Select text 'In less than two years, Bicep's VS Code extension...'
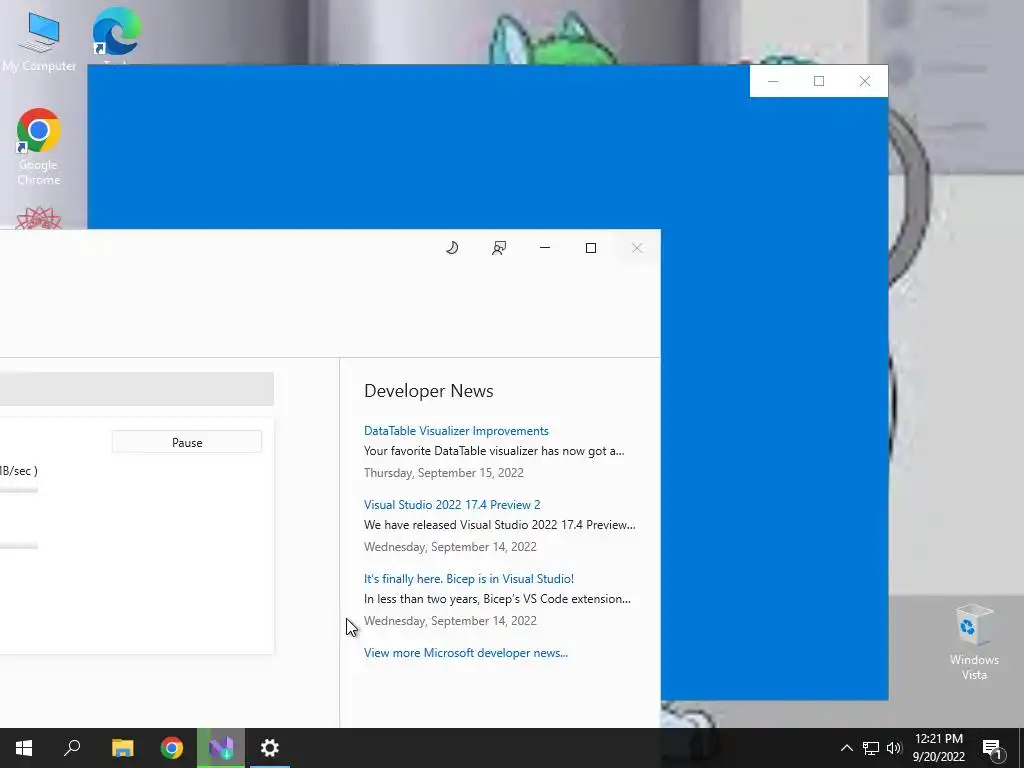 [497, 599]
